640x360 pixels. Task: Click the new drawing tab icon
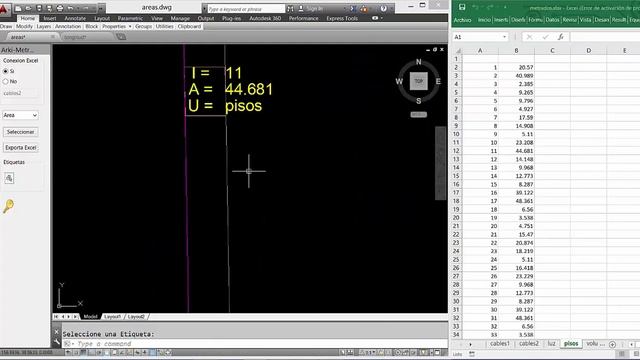point(121,37)
